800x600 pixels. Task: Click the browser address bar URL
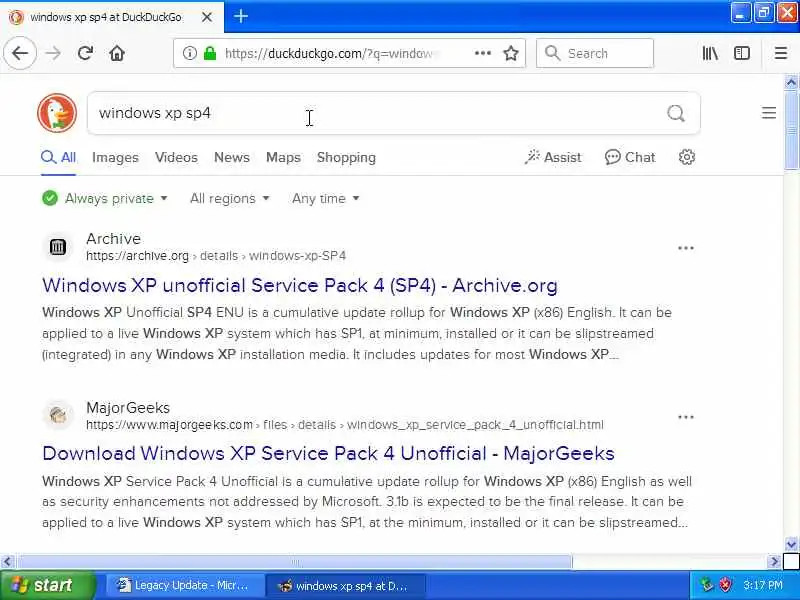click(329, 53)
